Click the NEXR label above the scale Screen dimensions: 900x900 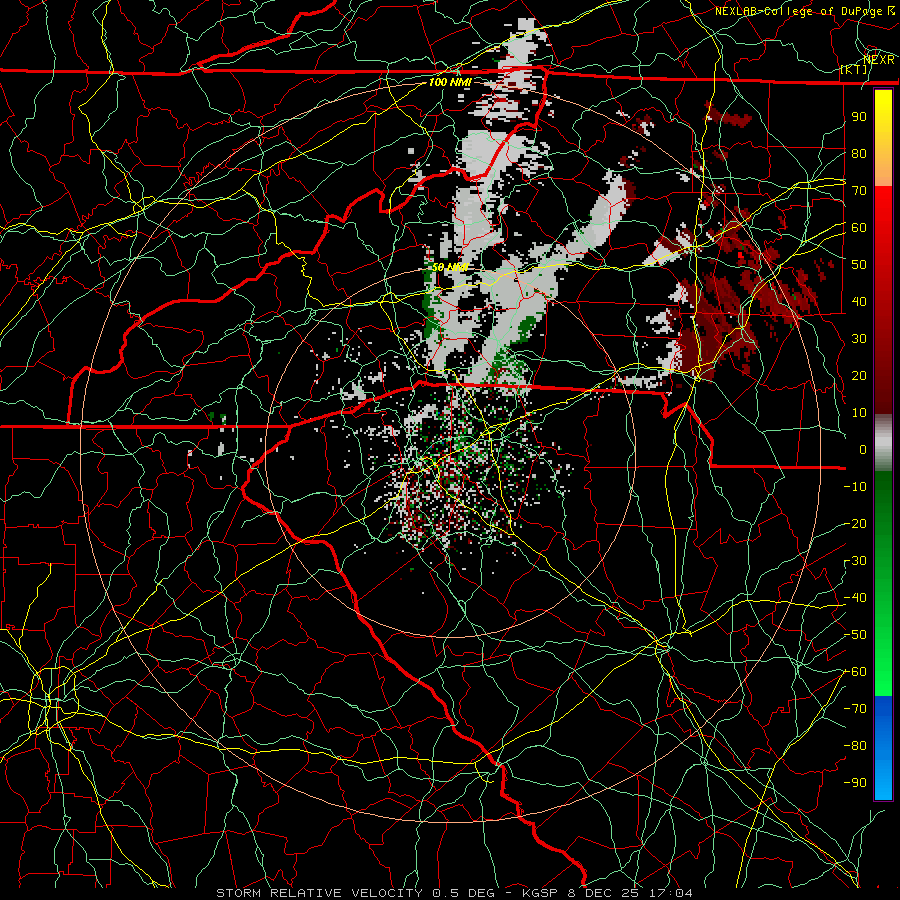(879, 59)
